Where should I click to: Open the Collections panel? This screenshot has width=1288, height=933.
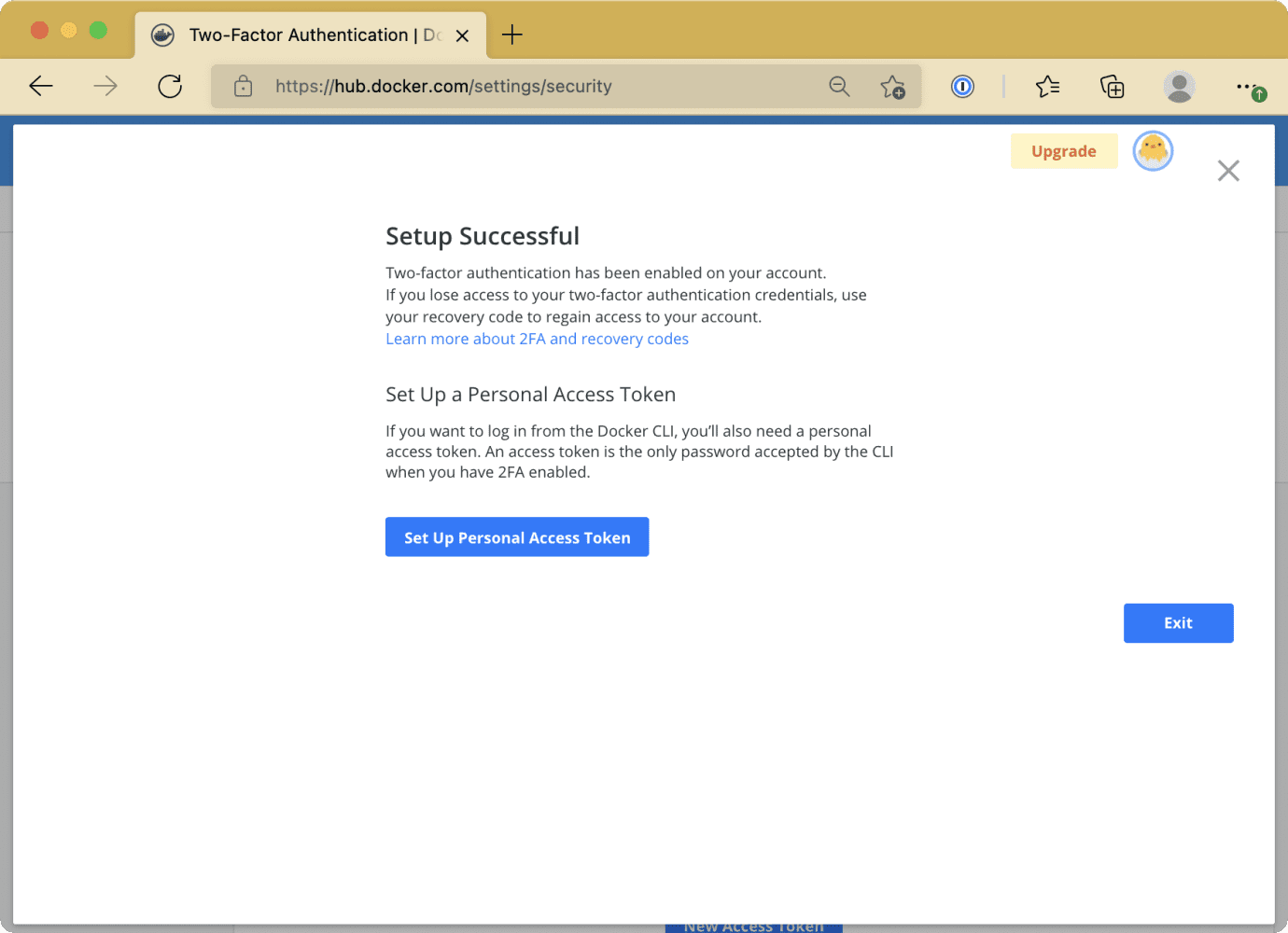click(1112, 87)
